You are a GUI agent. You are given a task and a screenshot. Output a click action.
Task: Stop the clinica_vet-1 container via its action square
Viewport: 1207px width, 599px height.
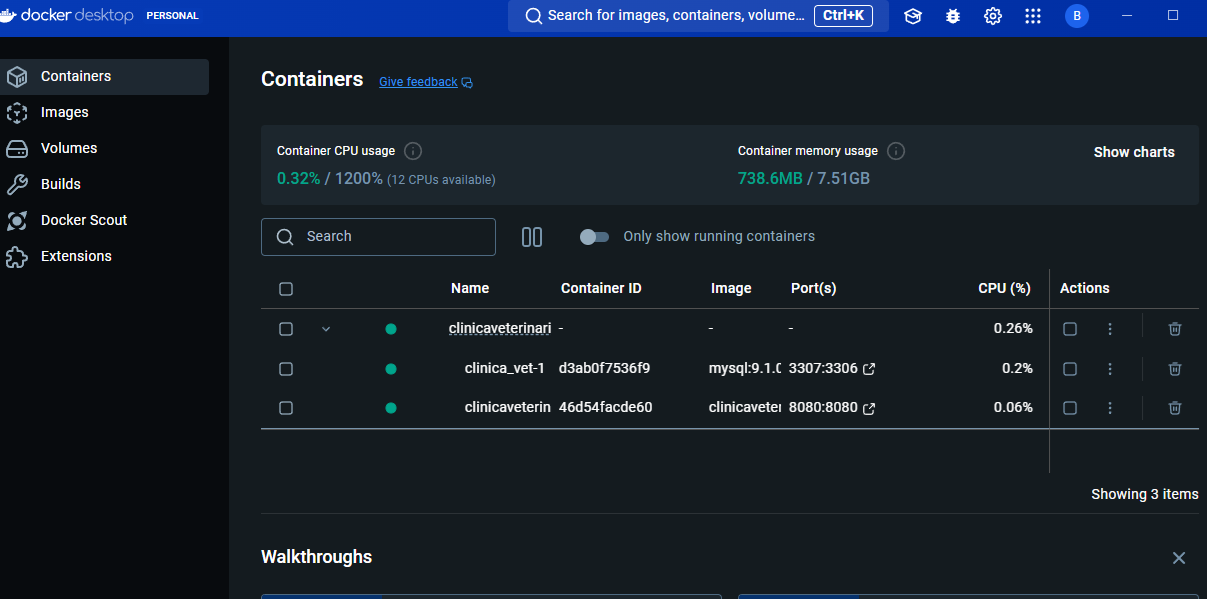click(1070, 368)
